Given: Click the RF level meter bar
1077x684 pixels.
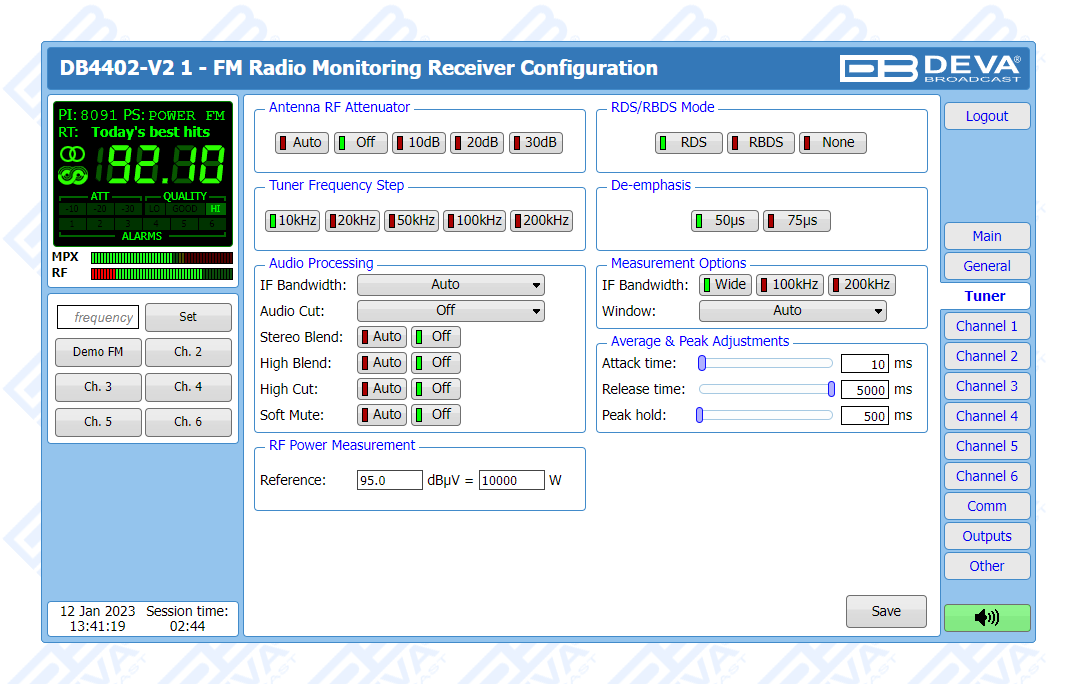Looking at the screenshot, I should 161,273.
